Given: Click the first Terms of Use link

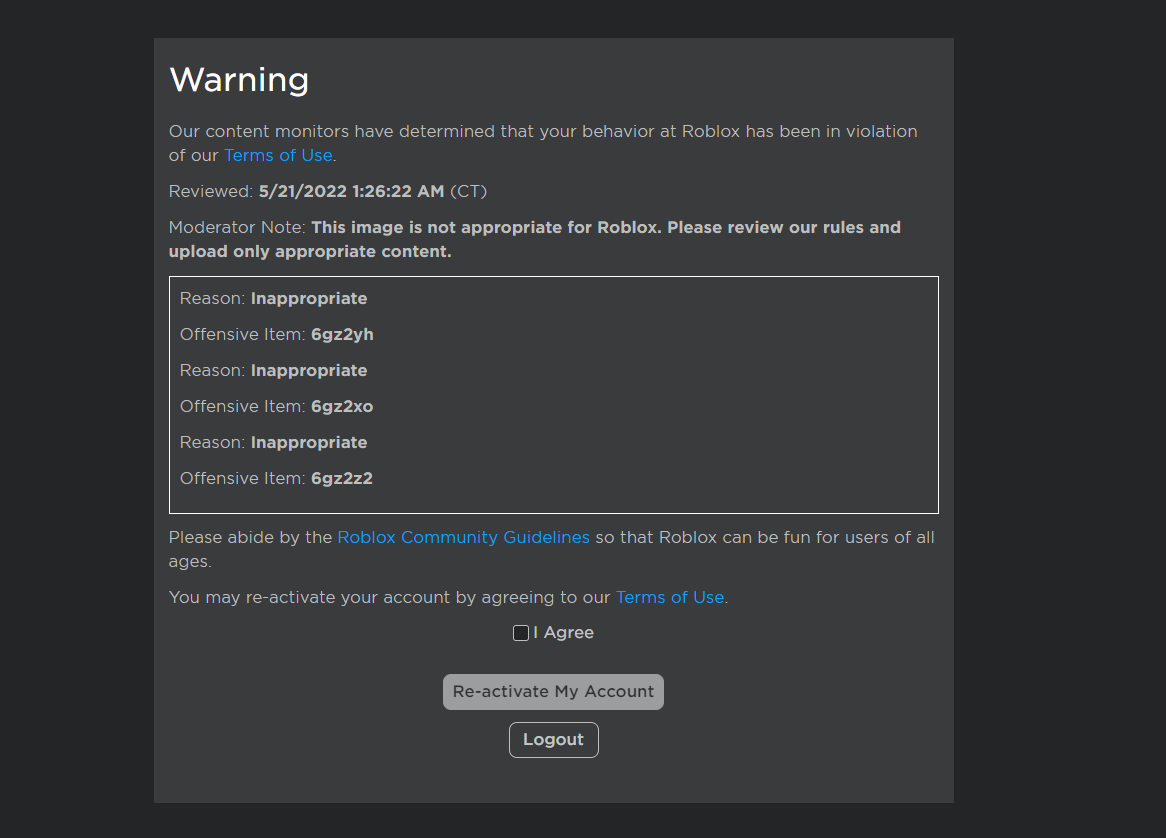Looking at the screenshot, I should click(277, 155).
